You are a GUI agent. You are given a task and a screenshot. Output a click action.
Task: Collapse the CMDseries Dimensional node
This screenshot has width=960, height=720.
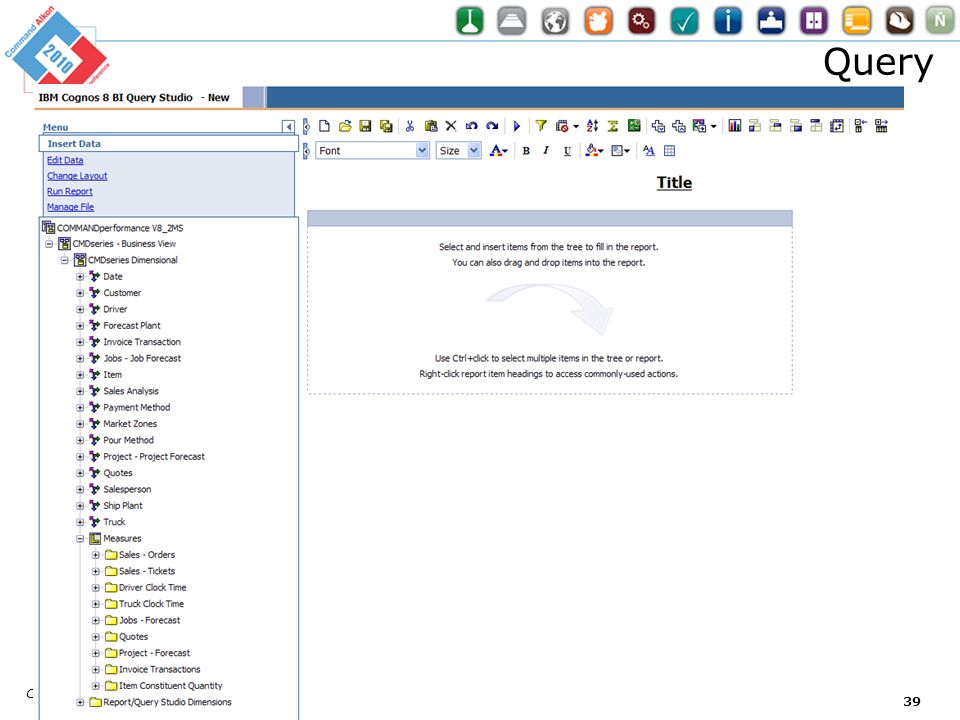(x=64, y=260)
